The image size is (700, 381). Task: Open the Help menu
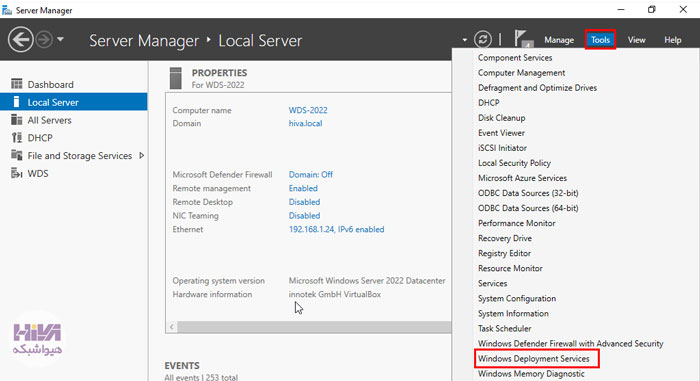pos(672,40)
